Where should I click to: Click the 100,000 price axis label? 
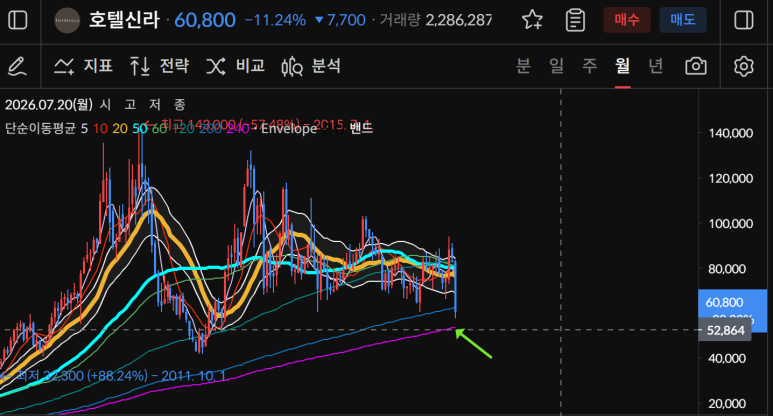731,224
